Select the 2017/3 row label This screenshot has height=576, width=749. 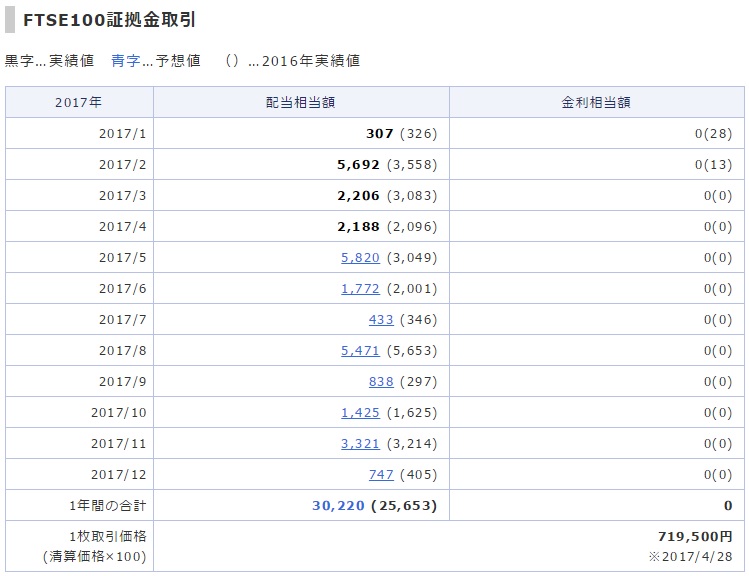[x=122, y=196]
